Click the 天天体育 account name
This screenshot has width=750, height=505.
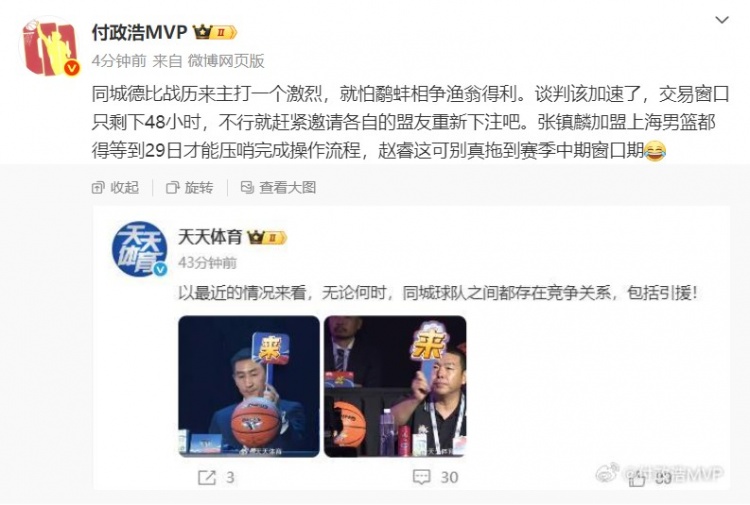(x=210, y=237)
